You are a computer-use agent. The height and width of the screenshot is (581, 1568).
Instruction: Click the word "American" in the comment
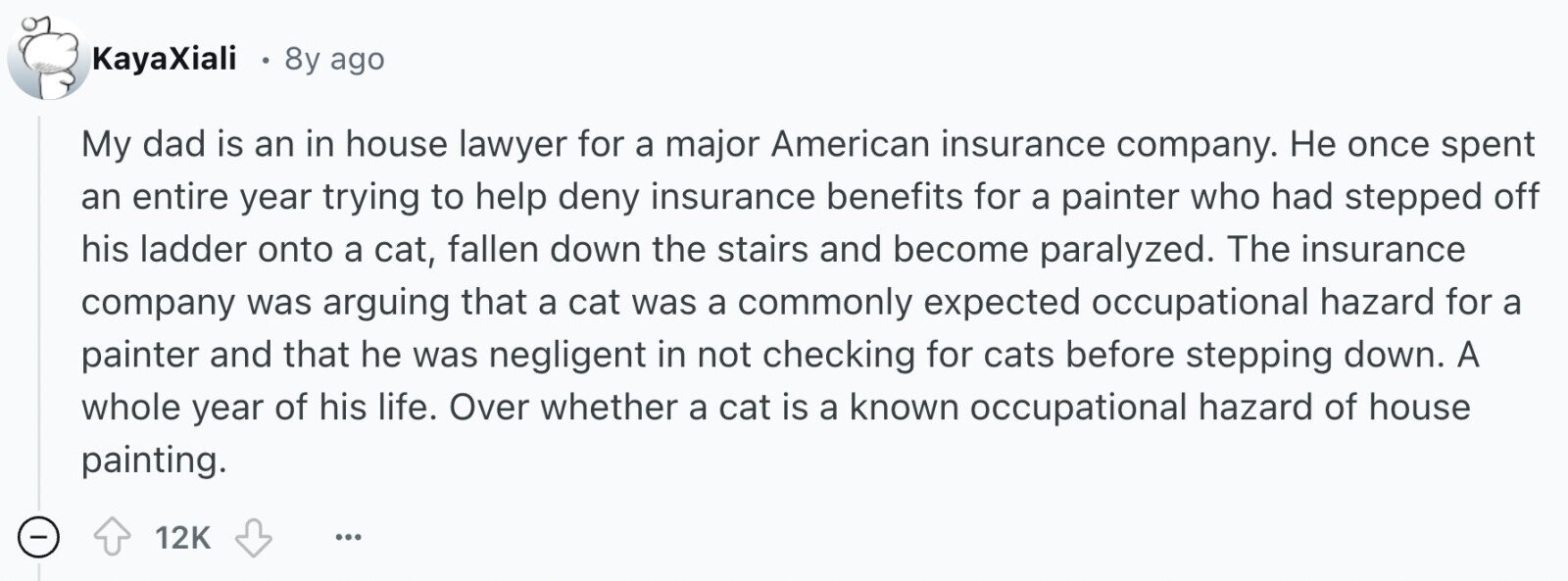(x=850, y=144)
